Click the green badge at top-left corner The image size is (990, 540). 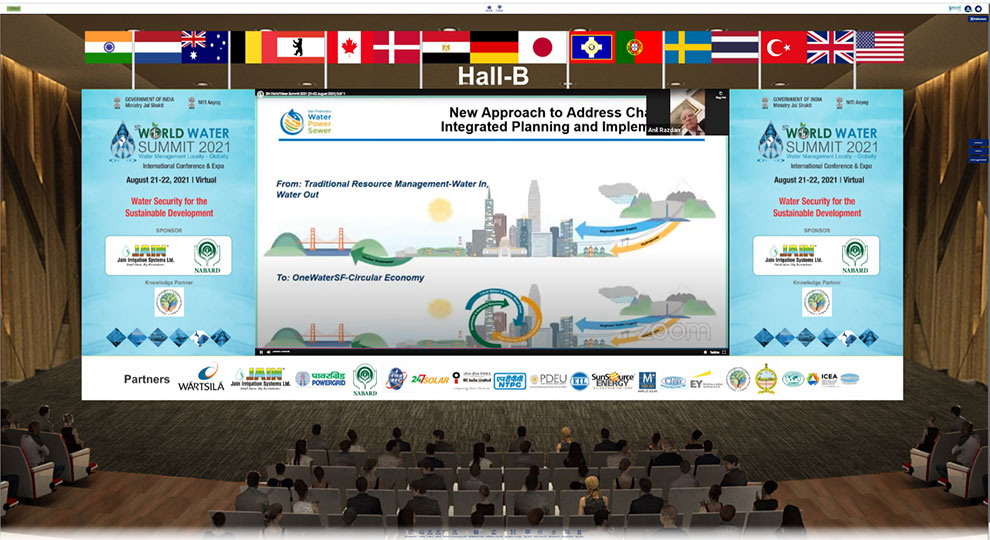pos(13,8)
